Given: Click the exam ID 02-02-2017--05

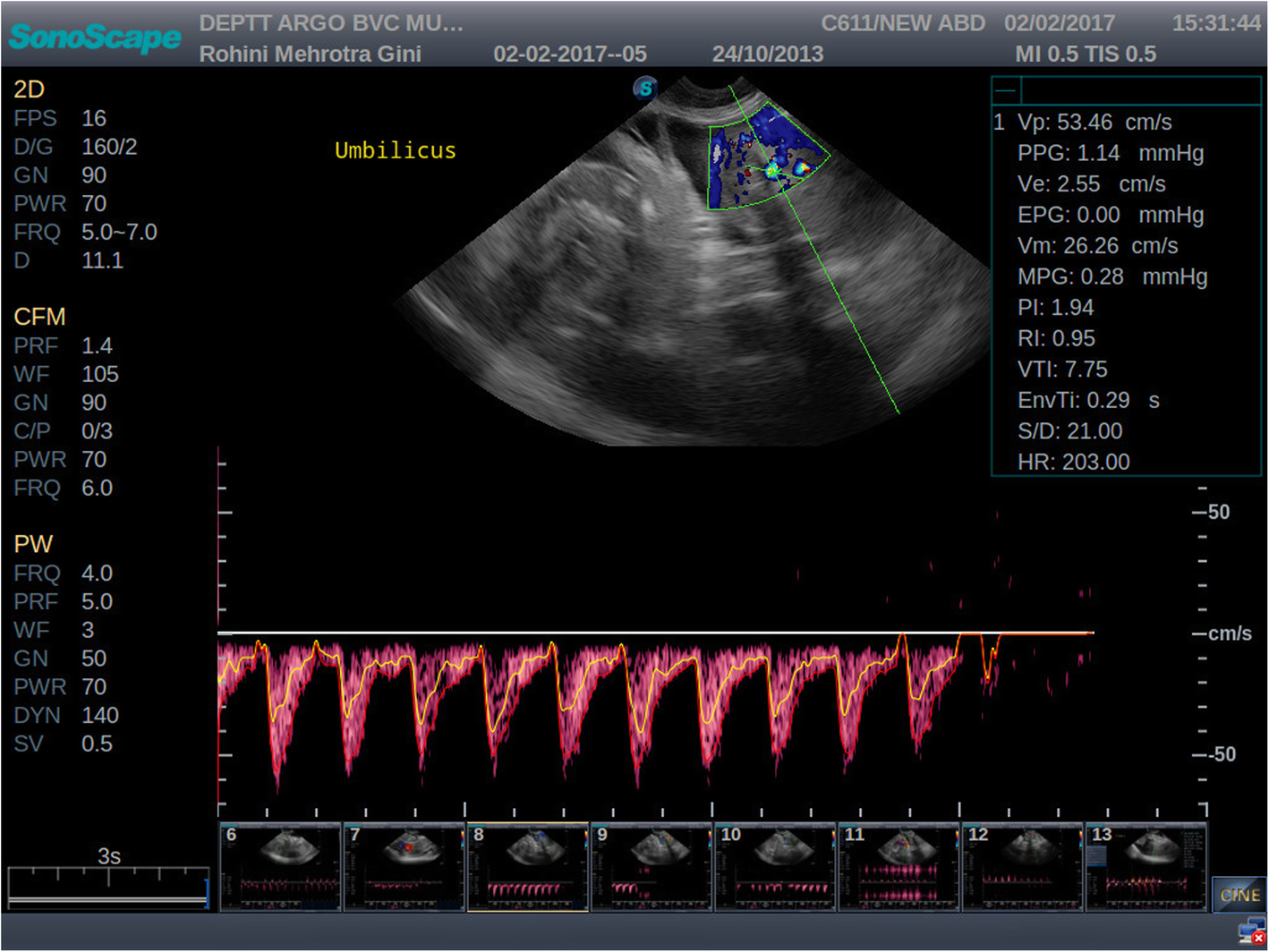Looking at the screenshot, I should click(570, 54).
